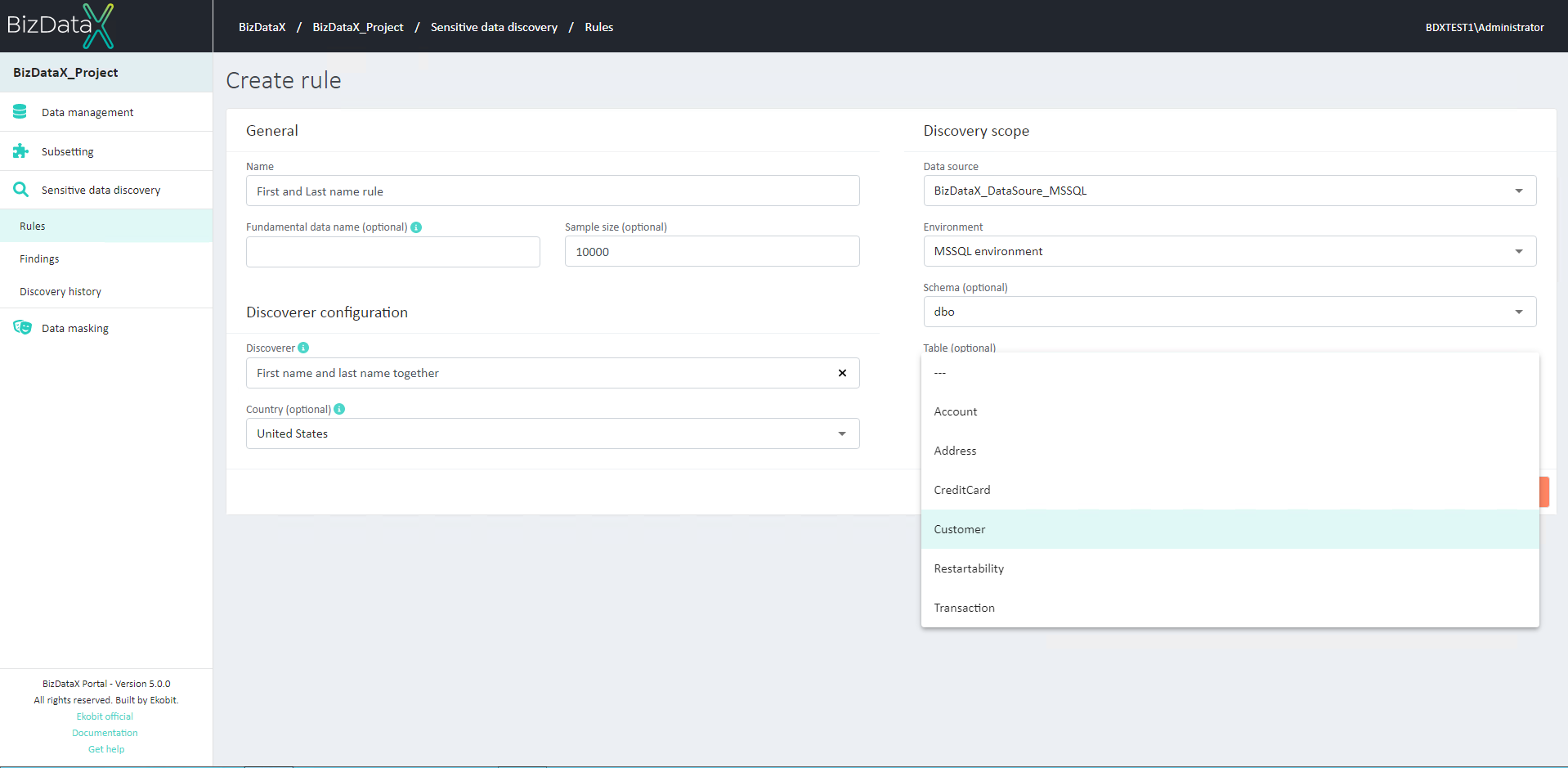1568x768 pixels.
Task: Expand the Country United States dropdown
Action: 553,433
